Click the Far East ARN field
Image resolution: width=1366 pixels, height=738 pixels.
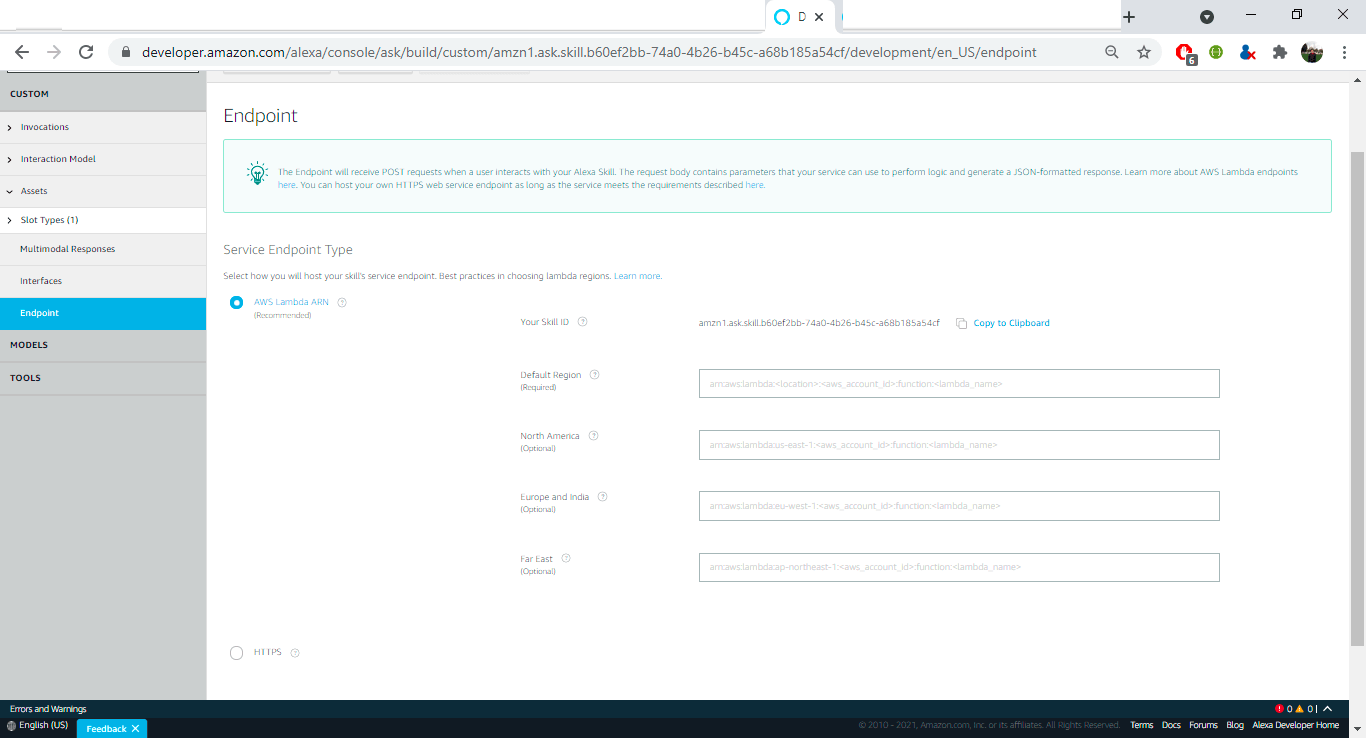(959, 567)
